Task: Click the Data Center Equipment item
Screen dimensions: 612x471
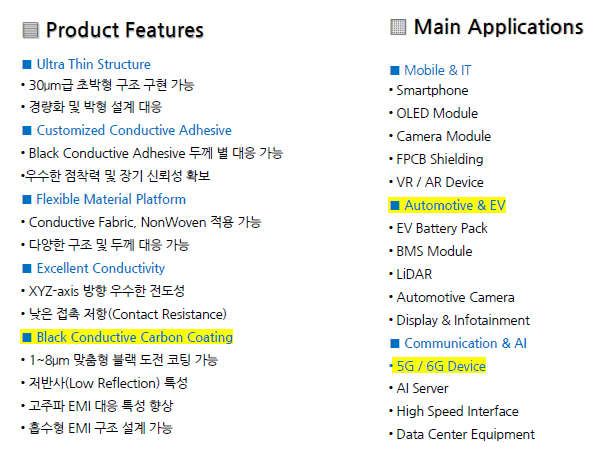Action: 466,434
